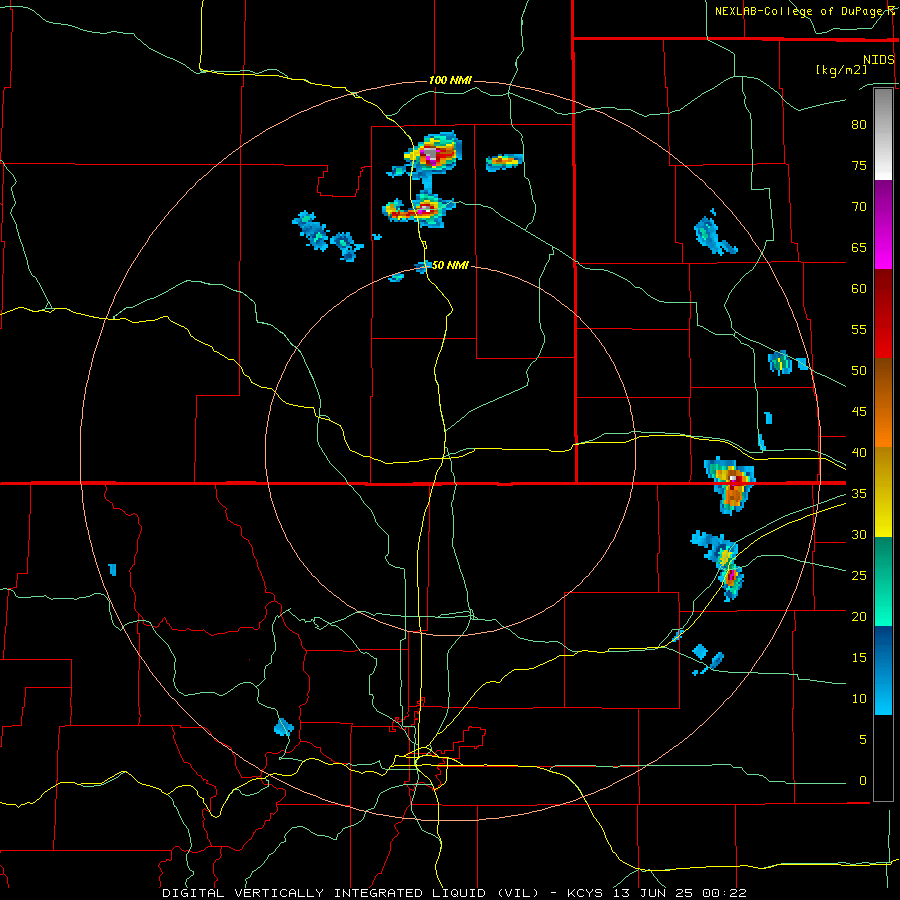This screenshot has height=900, width=900.
Task: Select the green segment of the color scale
Action: point(883,581)
